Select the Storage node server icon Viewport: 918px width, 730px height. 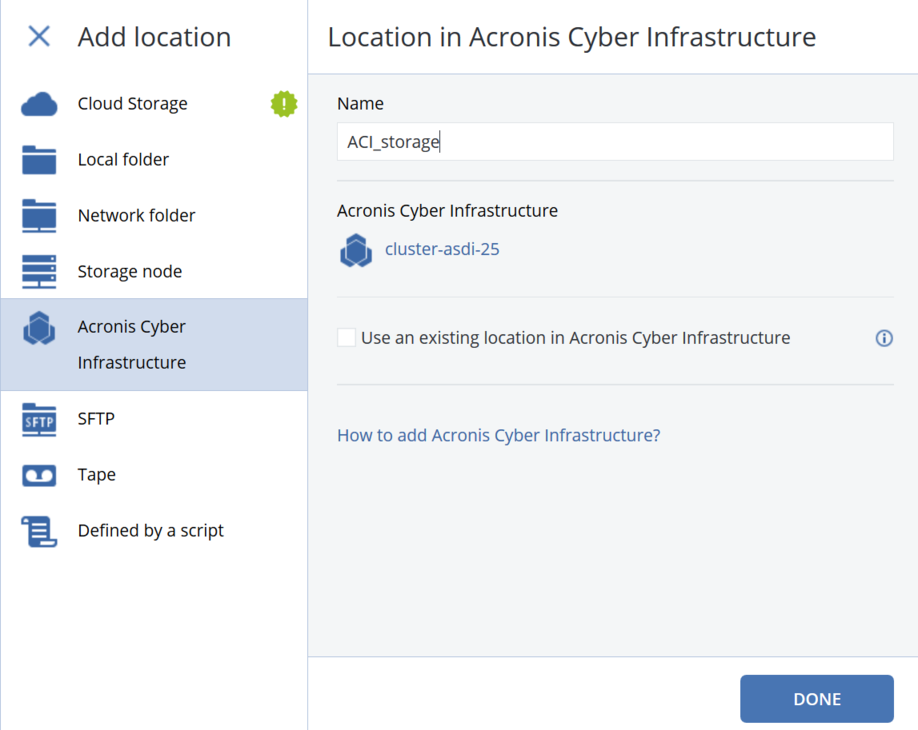tap(39, 272)
